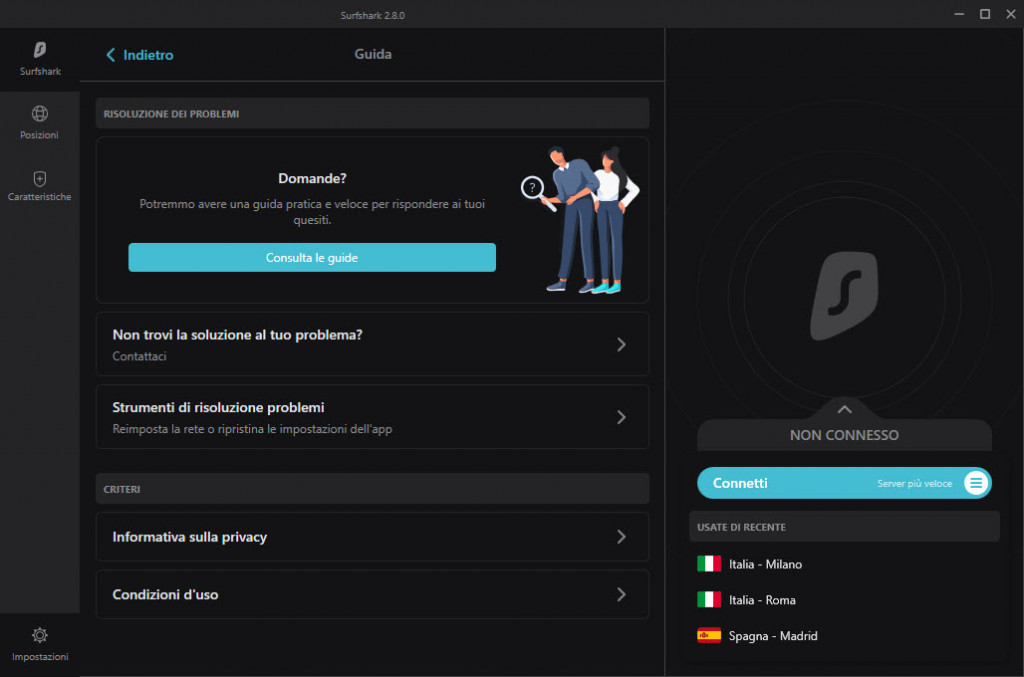Viewport: 1024px width, 677px height.
Task: Click the Italy flag next to Roma
Action: (x=709, y=599)
